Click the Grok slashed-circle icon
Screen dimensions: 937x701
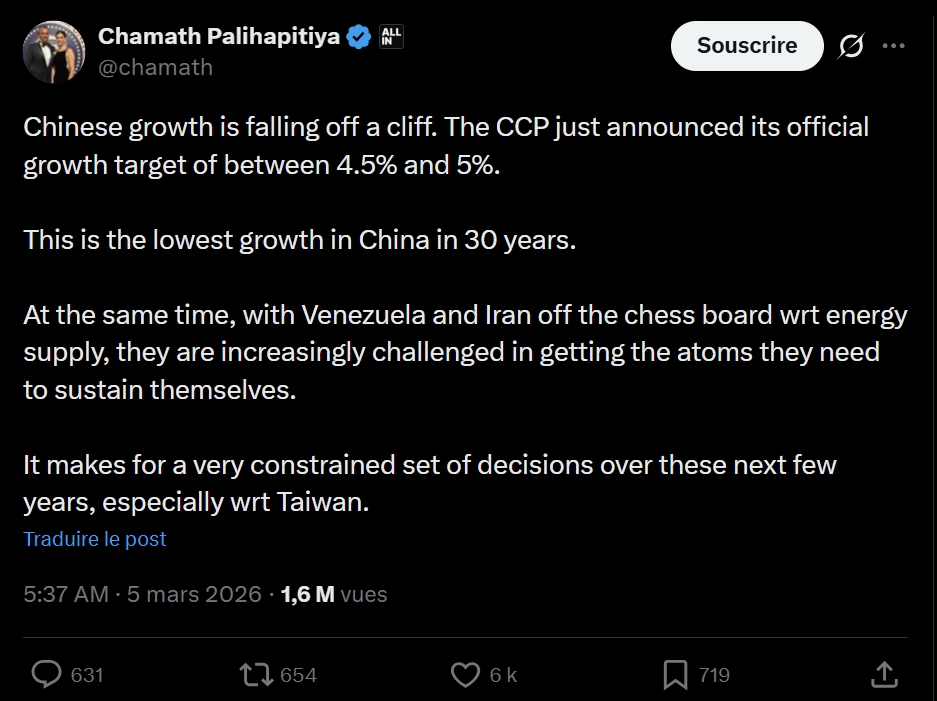pos(851,46)
